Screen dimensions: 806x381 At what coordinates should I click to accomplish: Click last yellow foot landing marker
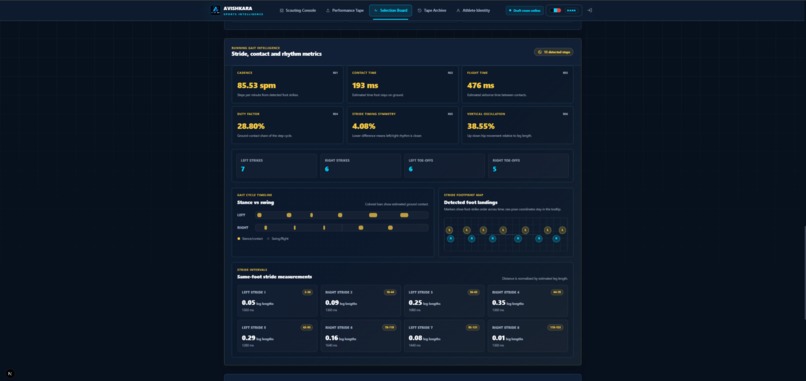click(562, 230)
